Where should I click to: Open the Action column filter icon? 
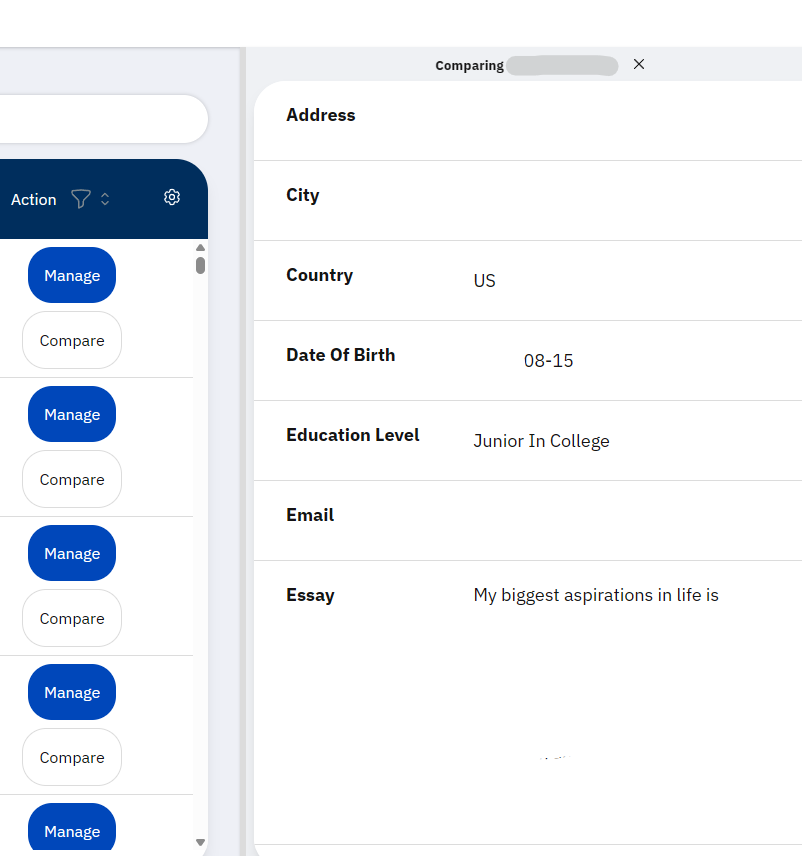point(81,199)
